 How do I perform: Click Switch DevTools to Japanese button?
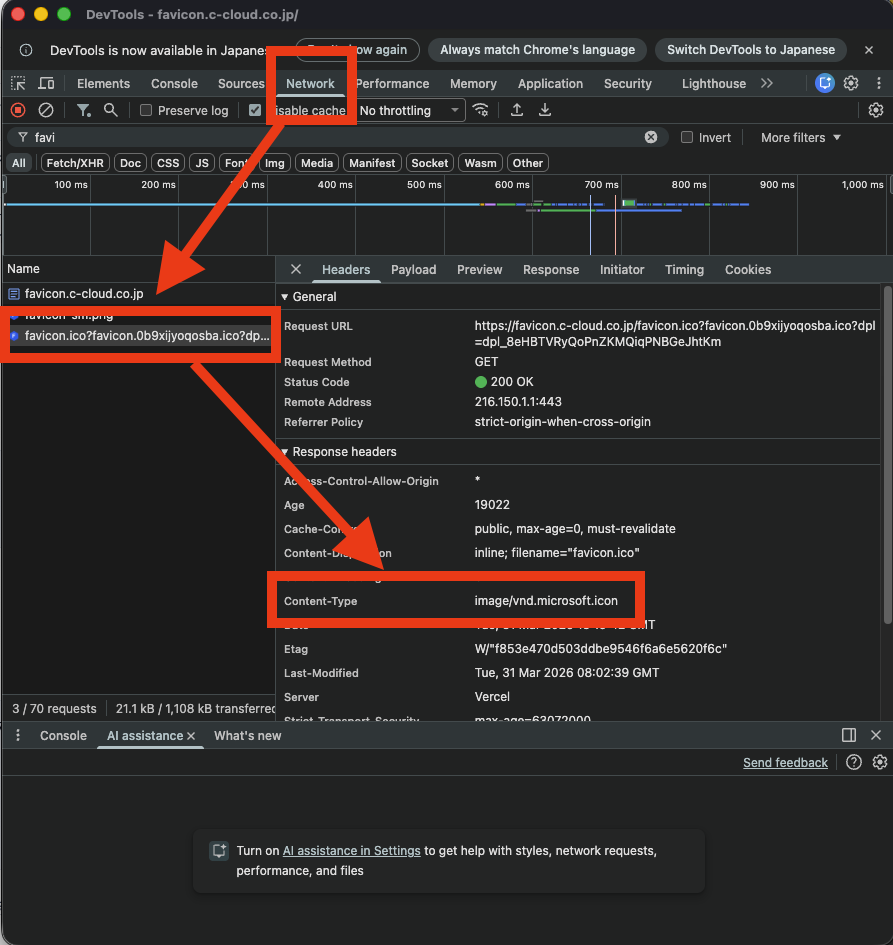tap(750, 50)
